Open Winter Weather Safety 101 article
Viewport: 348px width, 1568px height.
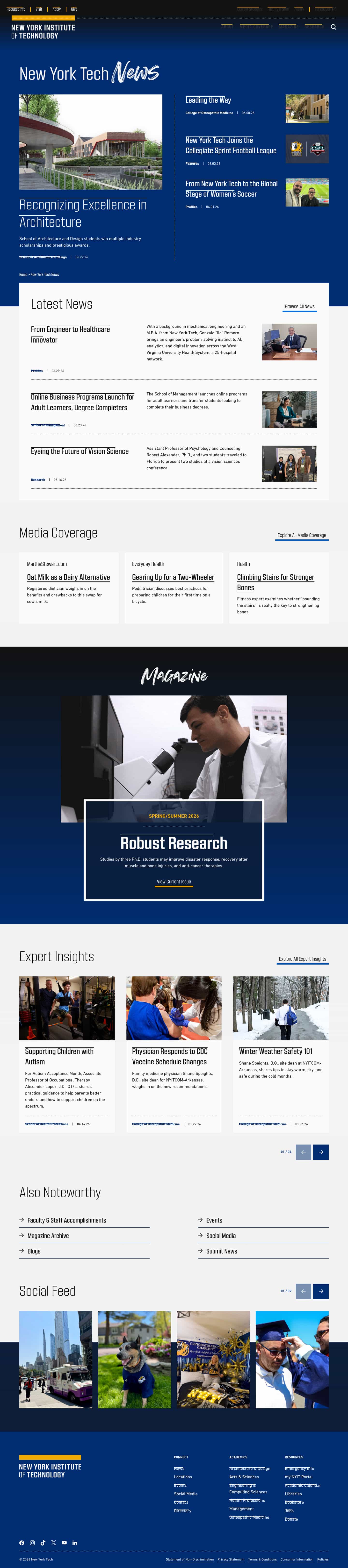[275, 1051]
